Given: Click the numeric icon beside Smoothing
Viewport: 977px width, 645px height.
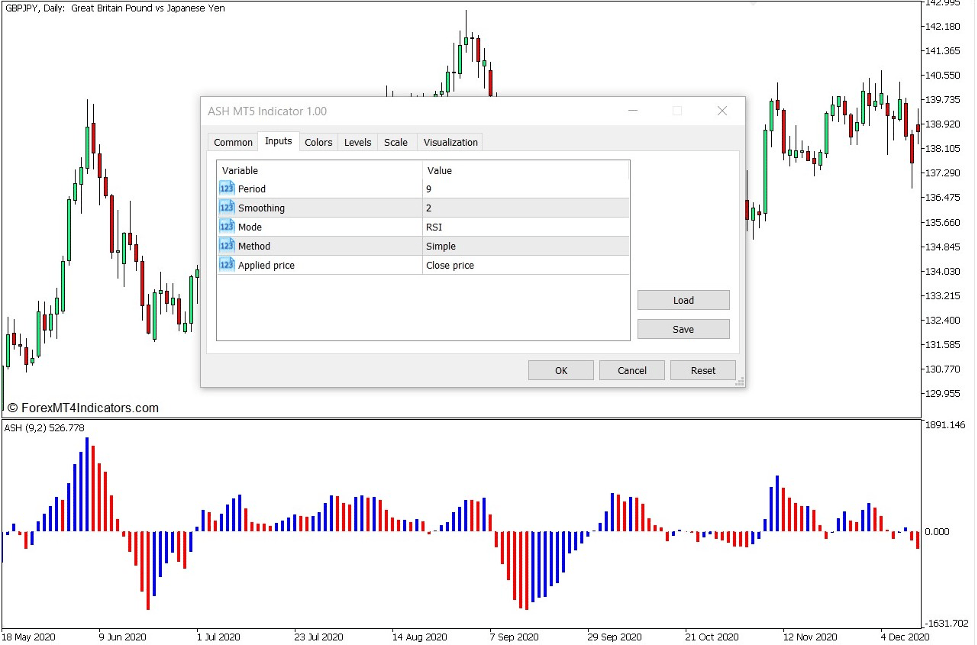Looking at the screenshot, I should [227, 207].
